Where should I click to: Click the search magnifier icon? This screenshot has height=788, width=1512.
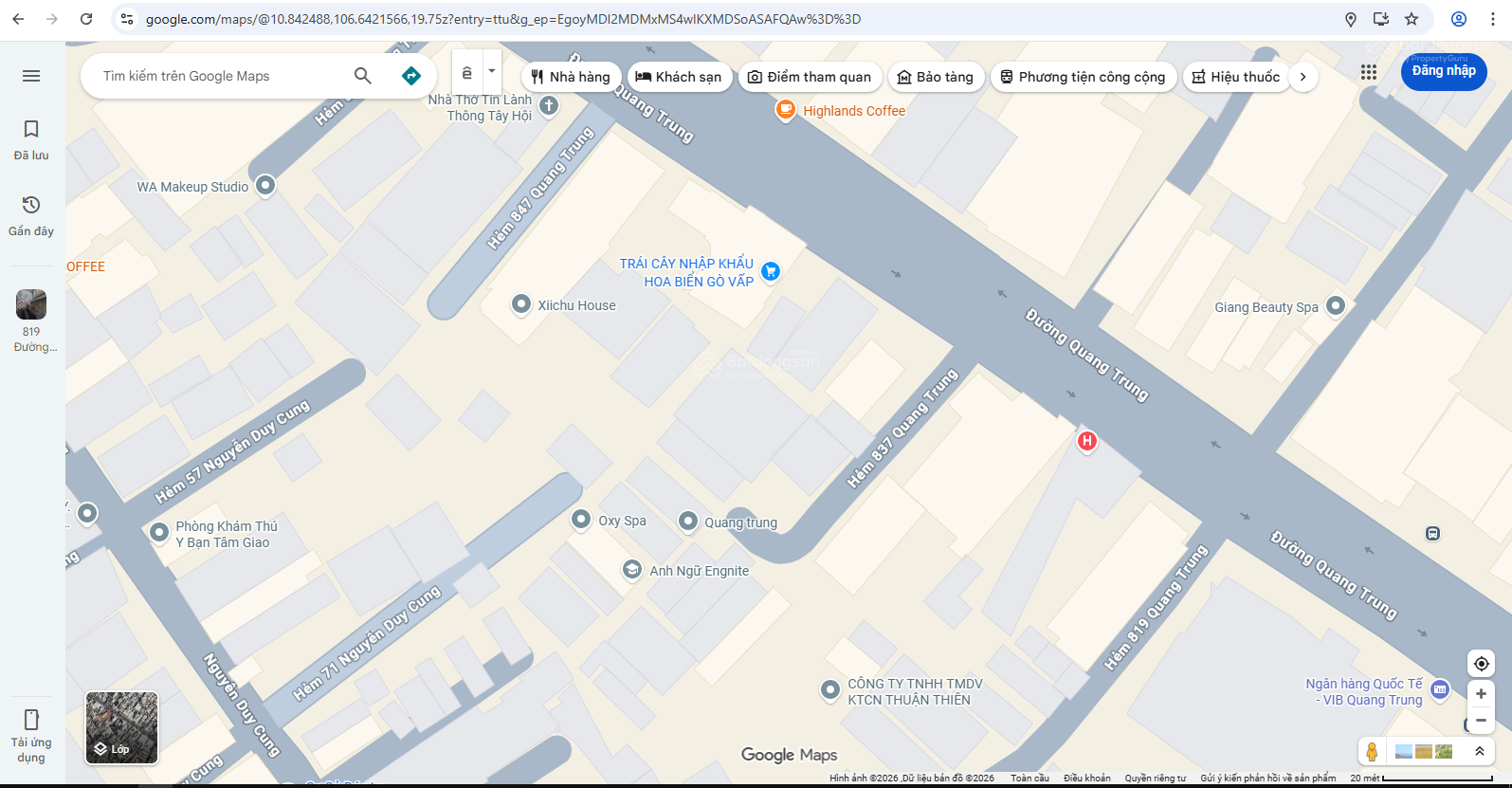click(363, 76)
